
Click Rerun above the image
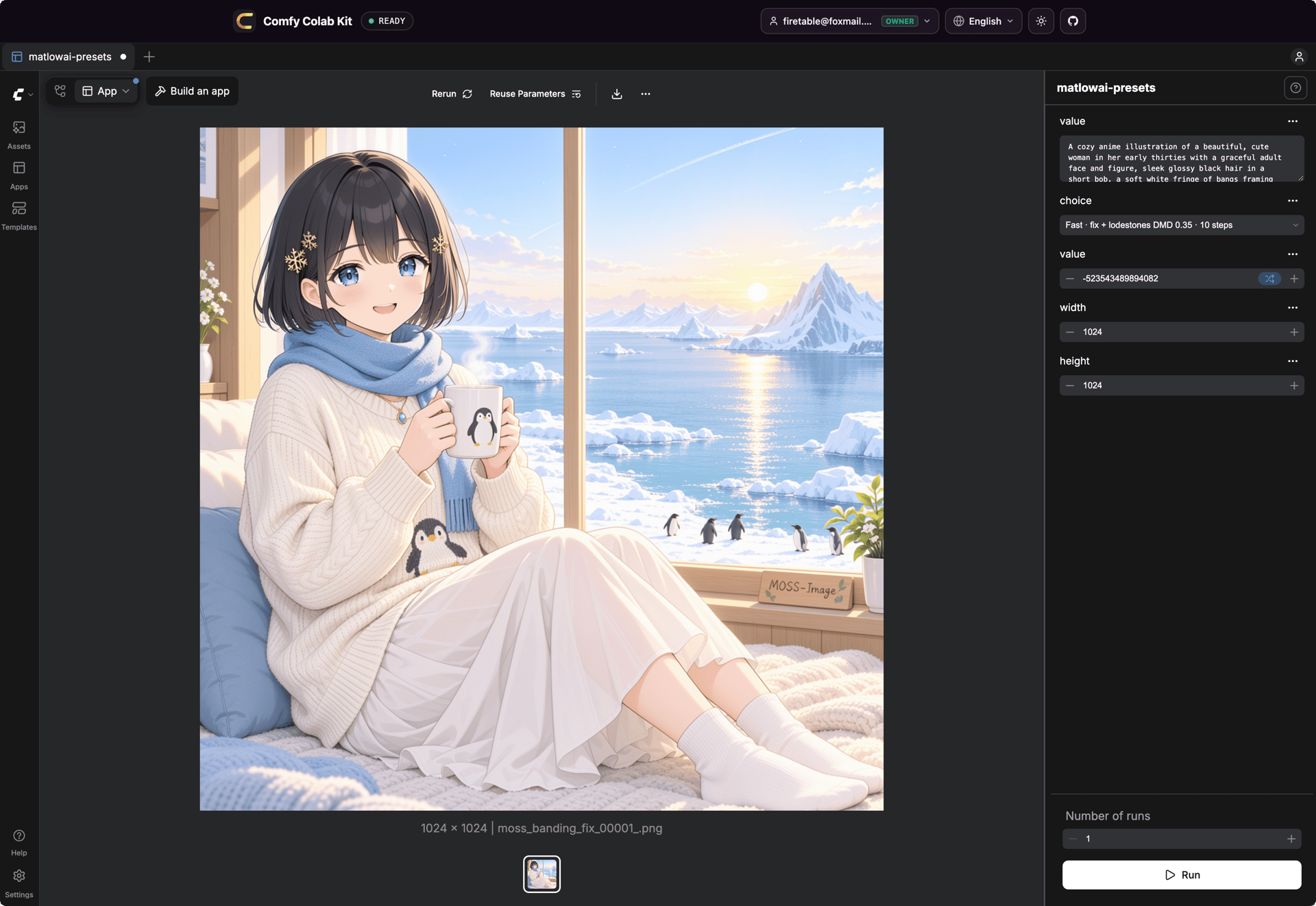(x=452, y=94)
